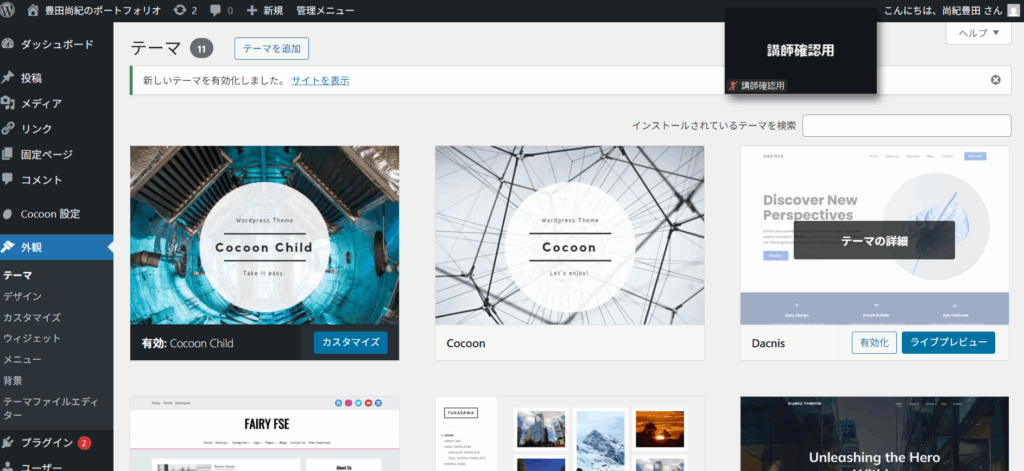Click ライブプレビュー for Dacnis
Screen dimensions: 1024x471
click(x=948, y=343)
